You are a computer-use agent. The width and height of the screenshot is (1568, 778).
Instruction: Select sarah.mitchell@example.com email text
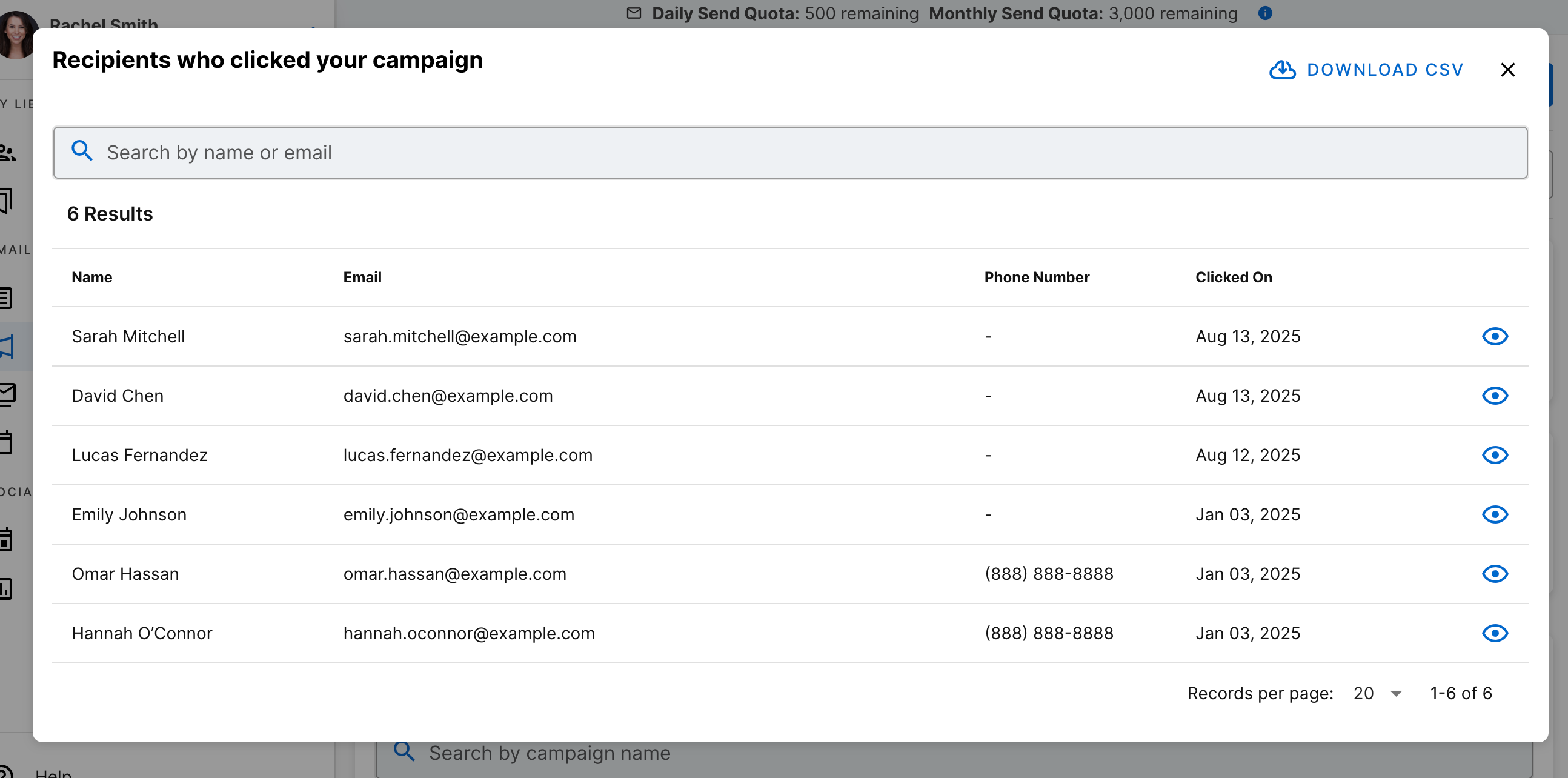coord(460,336)
